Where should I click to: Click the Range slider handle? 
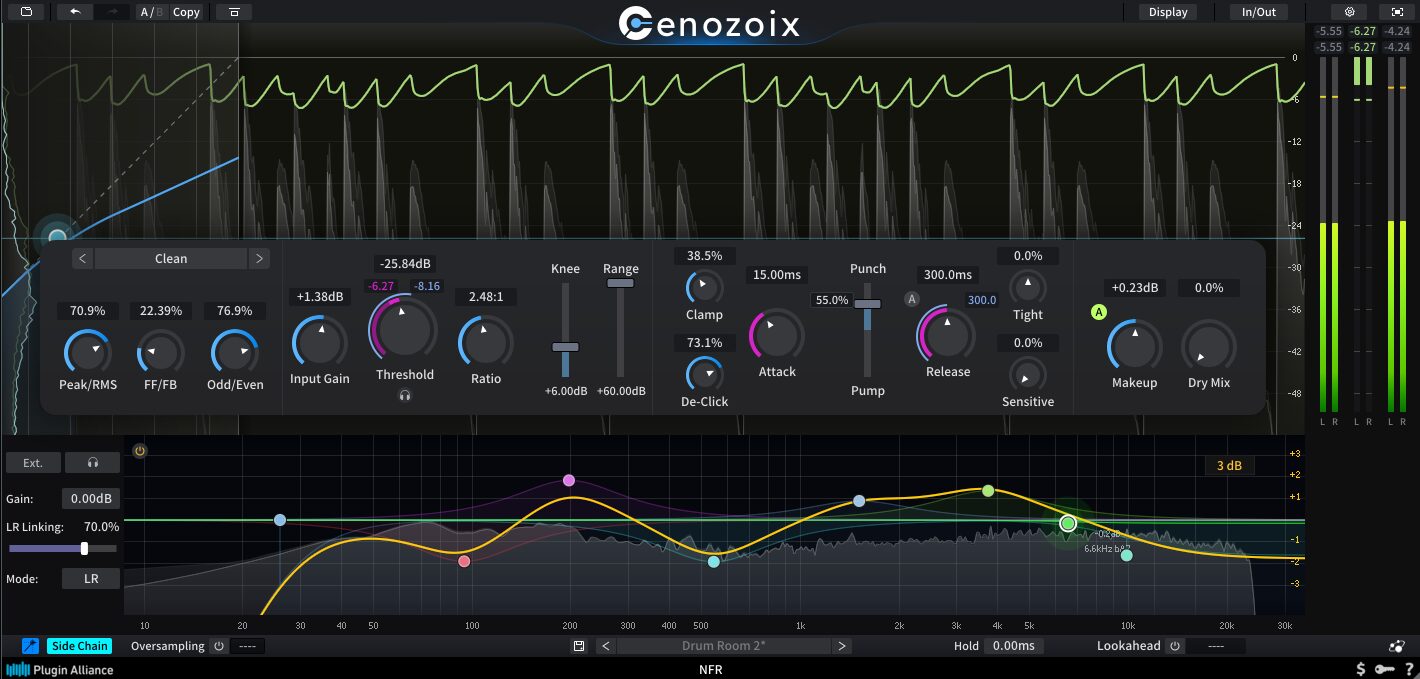point(621,283)
